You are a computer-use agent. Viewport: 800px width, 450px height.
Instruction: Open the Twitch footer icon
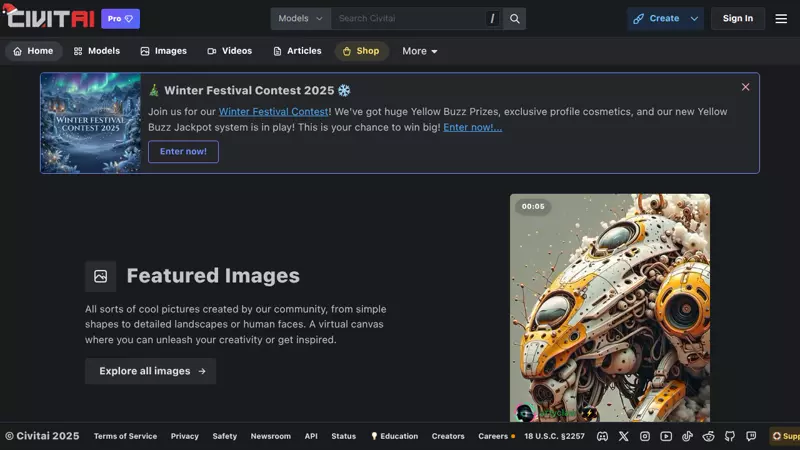751,436
